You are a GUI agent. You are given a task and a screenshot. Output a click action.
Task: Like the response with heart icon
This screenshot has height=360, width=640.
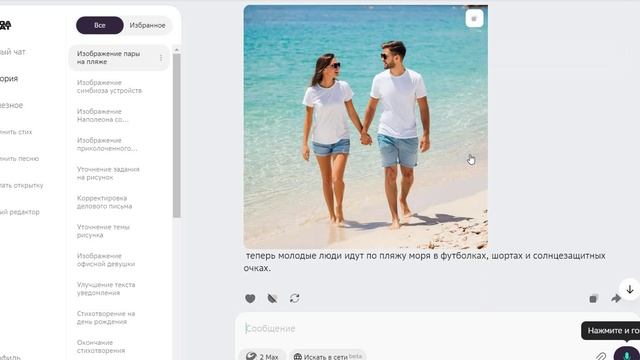tap(250, 298)
